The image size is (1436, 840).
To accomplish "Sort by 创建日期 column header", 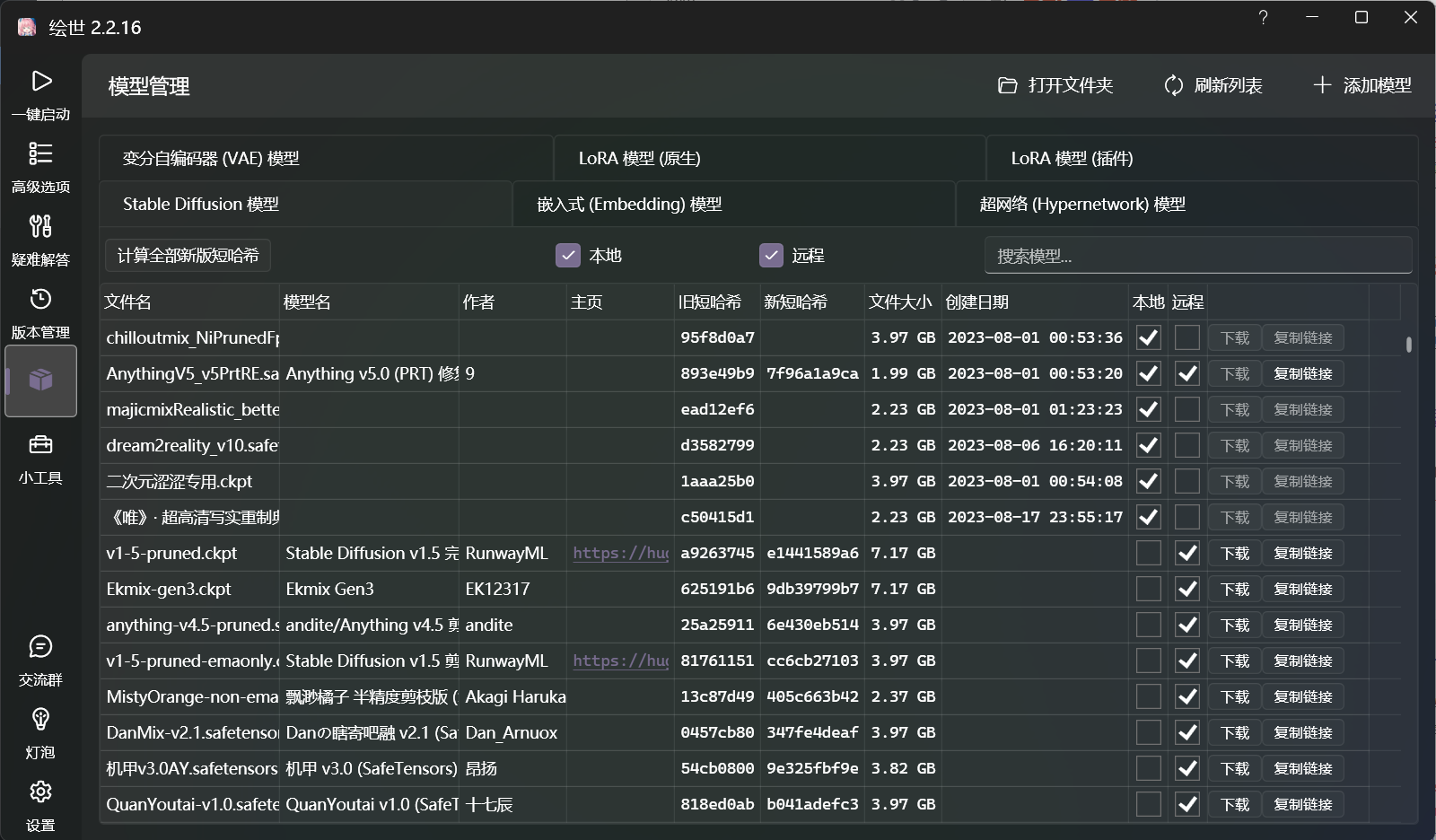I will pyautogui.click(x=1035, y=302).
